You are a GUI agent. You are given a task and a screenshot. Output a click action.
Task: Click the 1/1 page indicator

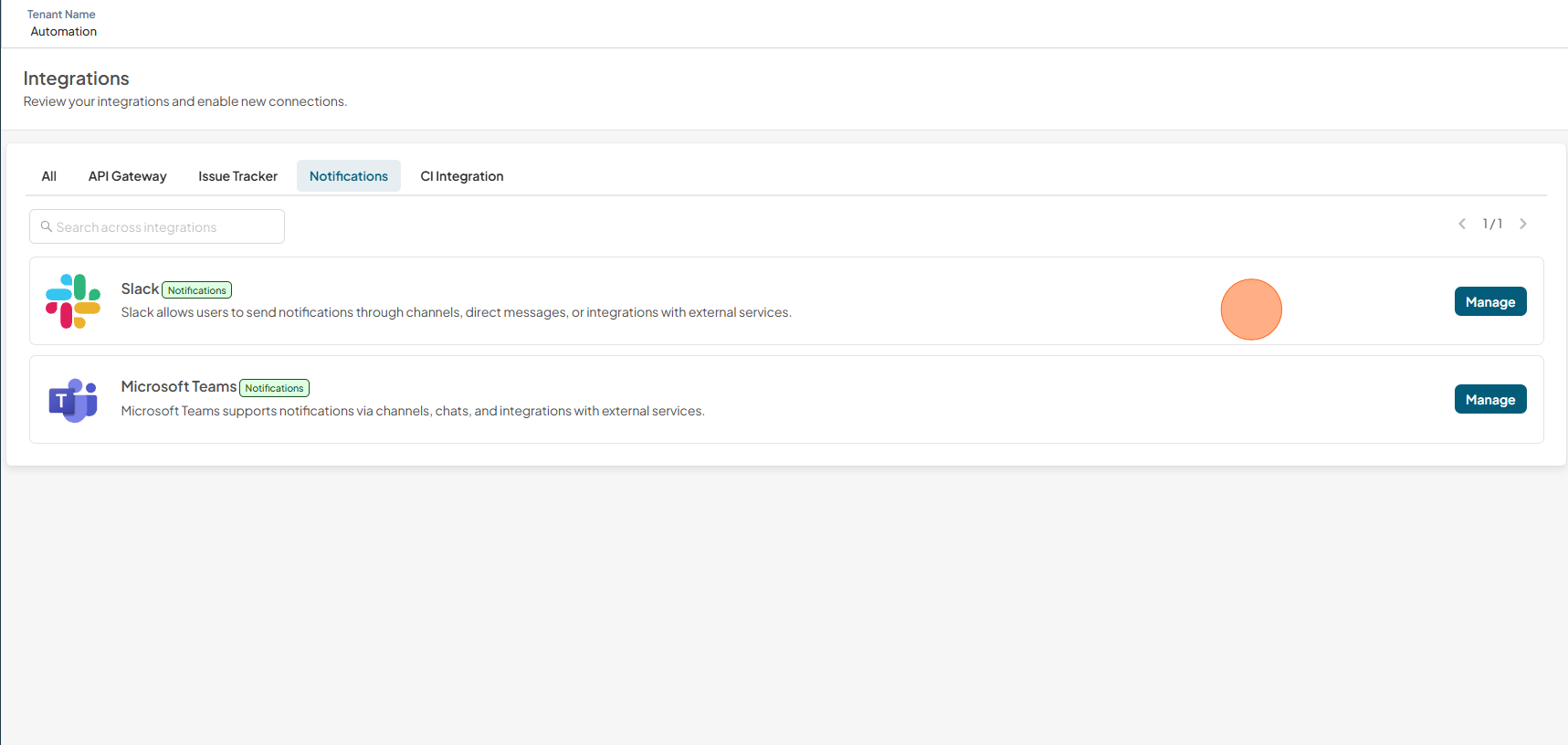[x=1492, y=224]
